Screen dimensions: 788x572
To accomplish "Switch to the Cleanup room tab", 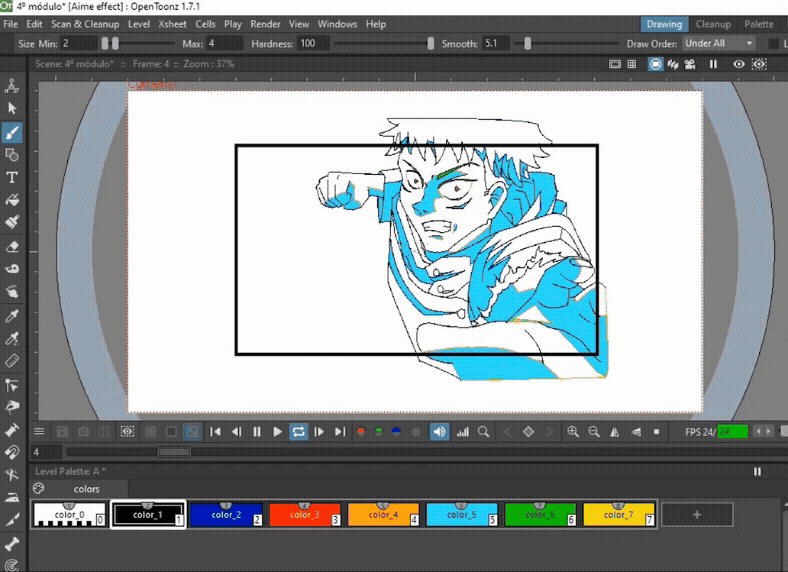I will click(x=713, y=24).
